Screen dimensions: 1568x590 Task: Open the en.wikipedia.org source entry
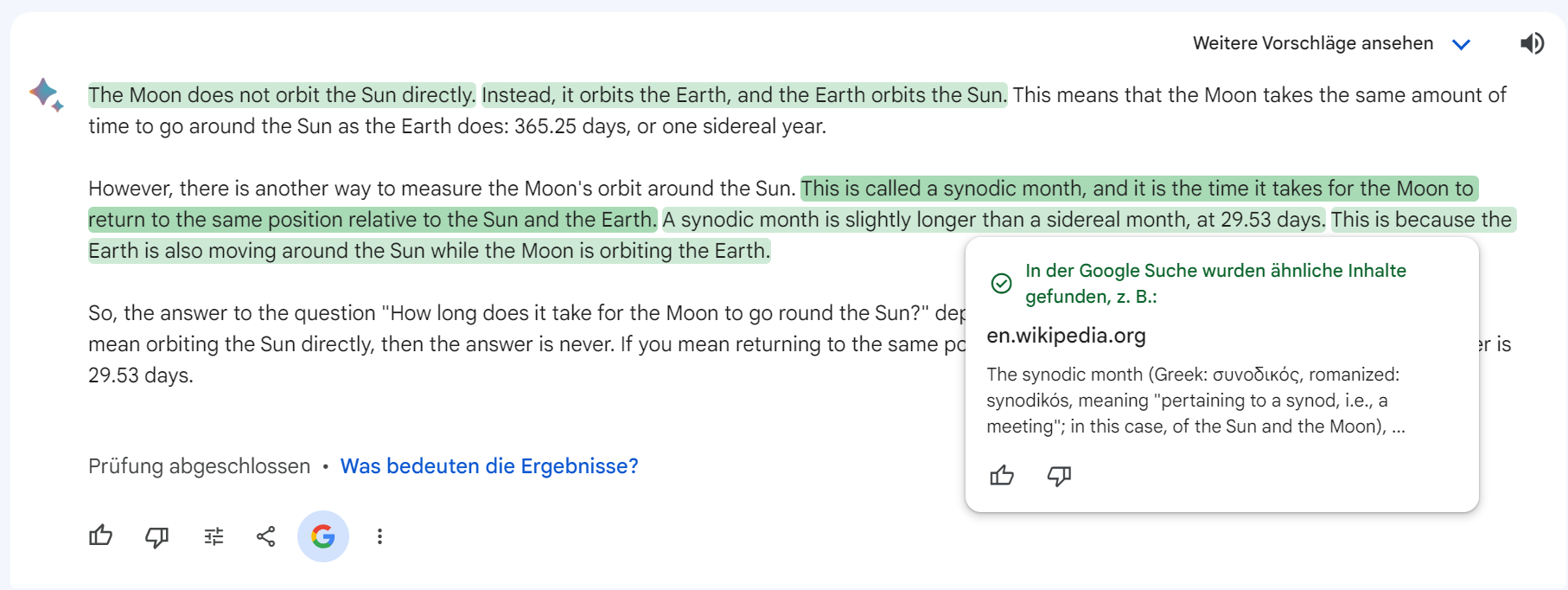click(x=1066, y=336)
